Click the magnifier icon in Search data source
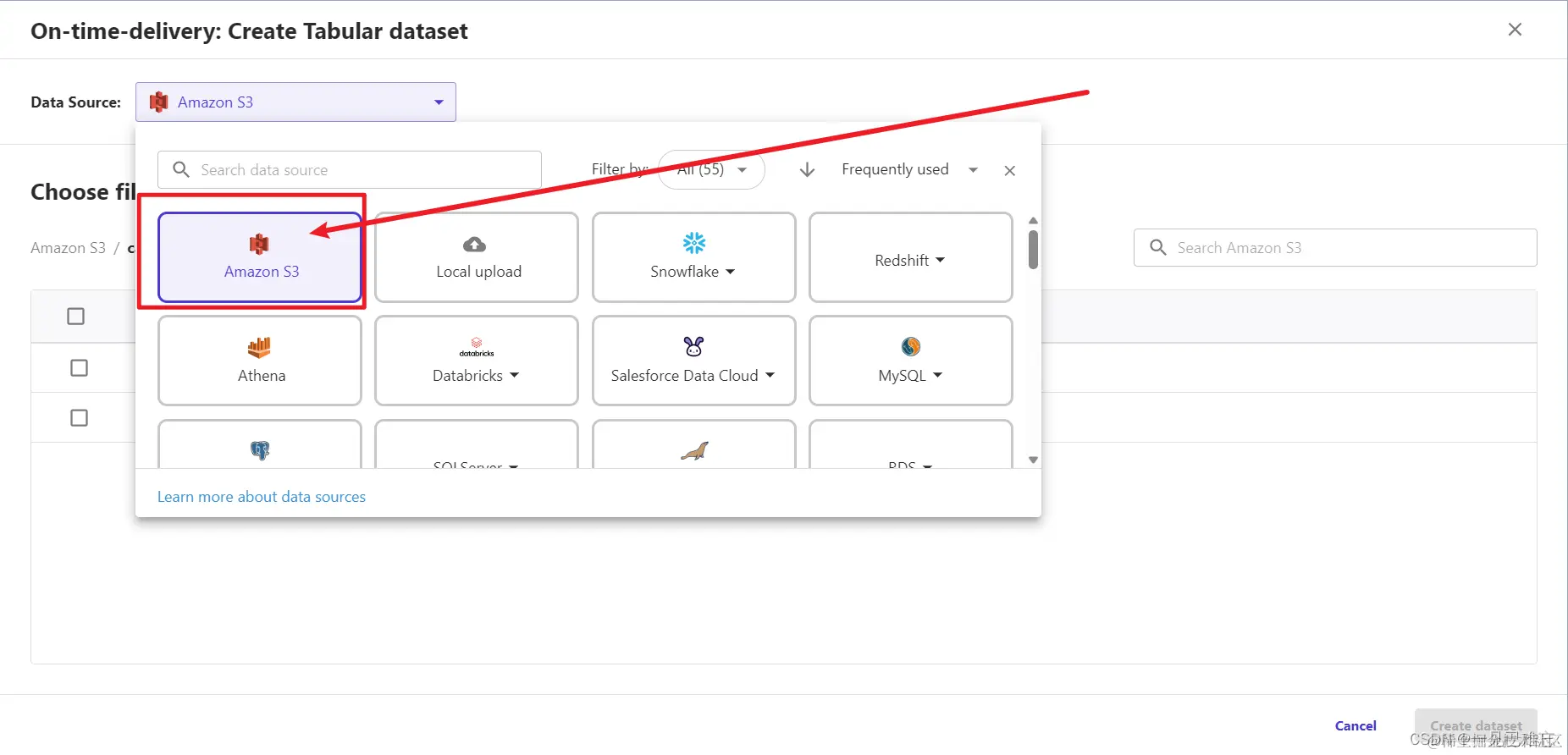 tap(180, 169)
